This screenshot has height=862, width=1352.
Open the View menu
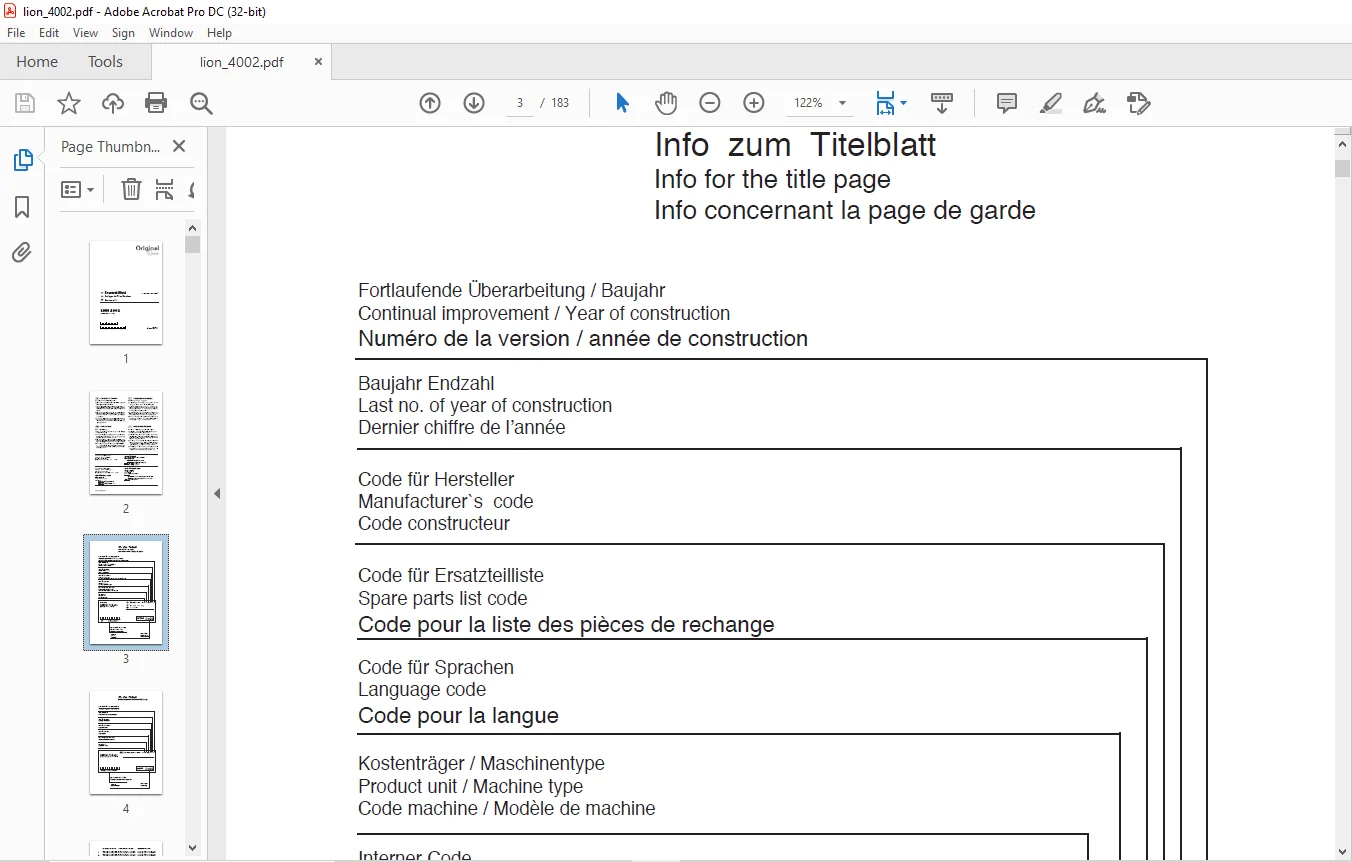pyautogui.click(x=86, y=33)
